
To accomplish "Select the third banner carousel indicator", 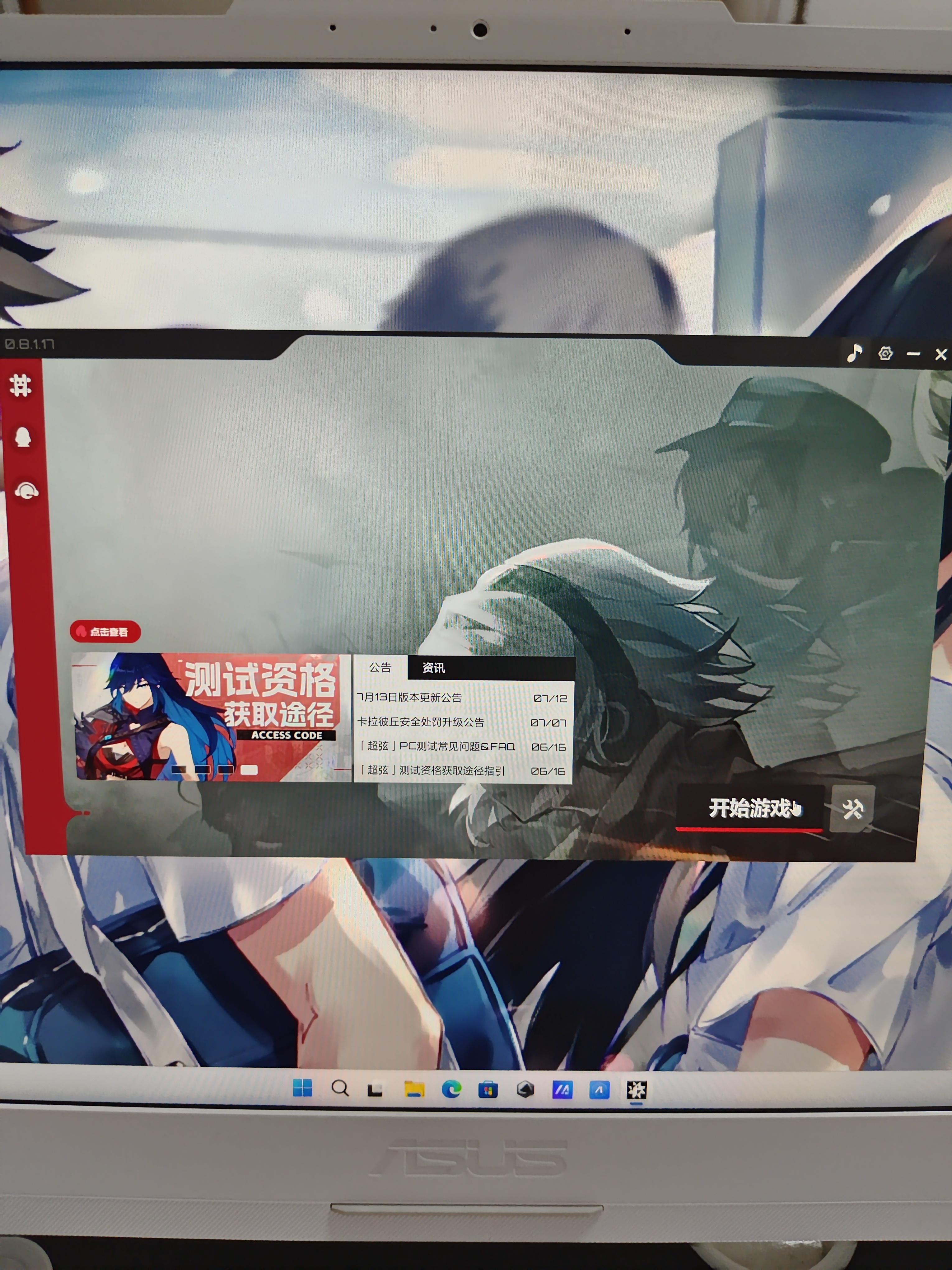I will (226, 769).
